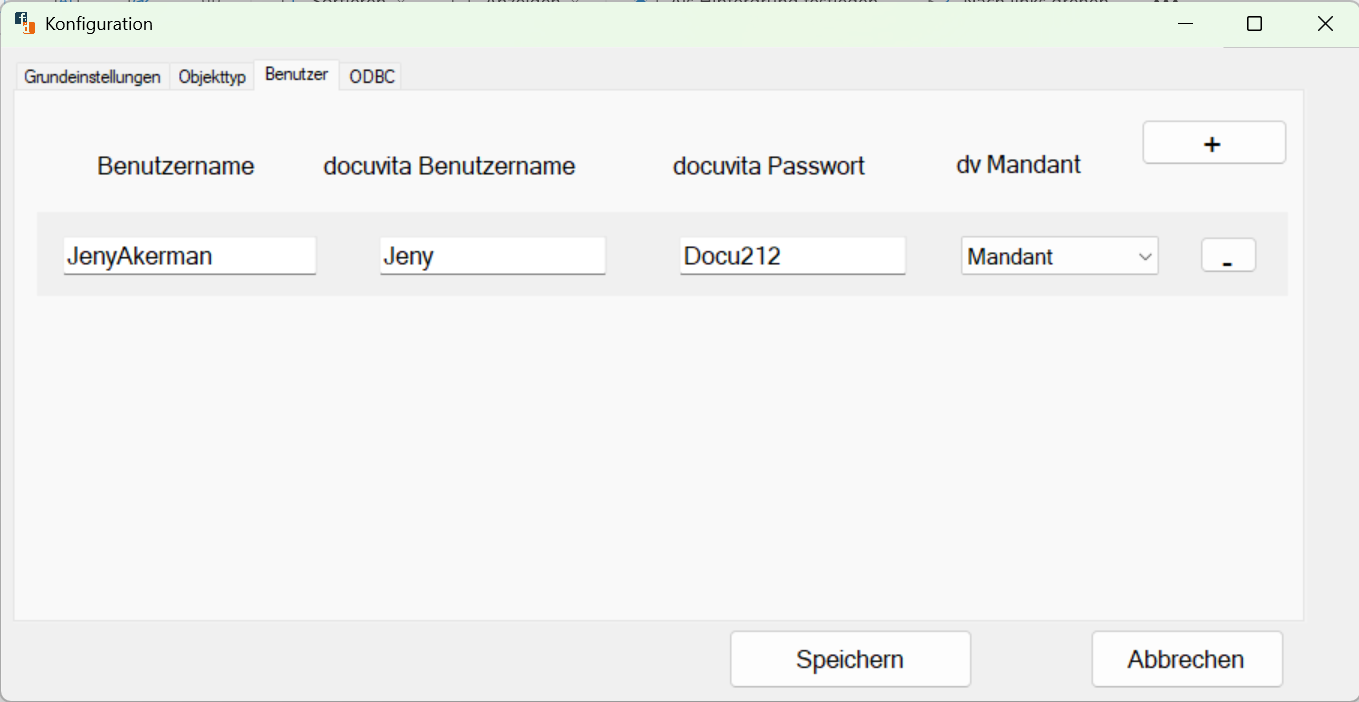This screenshot has width=1359, height=702.
Task: Click the Benutzername column header
Action: coord(175,166)
